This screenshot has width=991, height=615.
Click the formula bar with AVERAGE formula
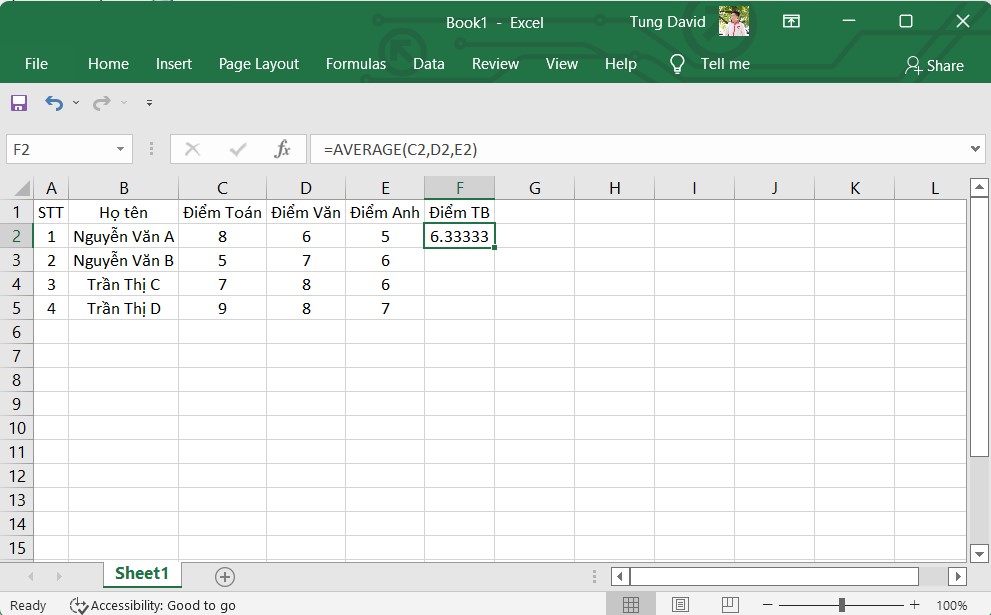point(638,149)
